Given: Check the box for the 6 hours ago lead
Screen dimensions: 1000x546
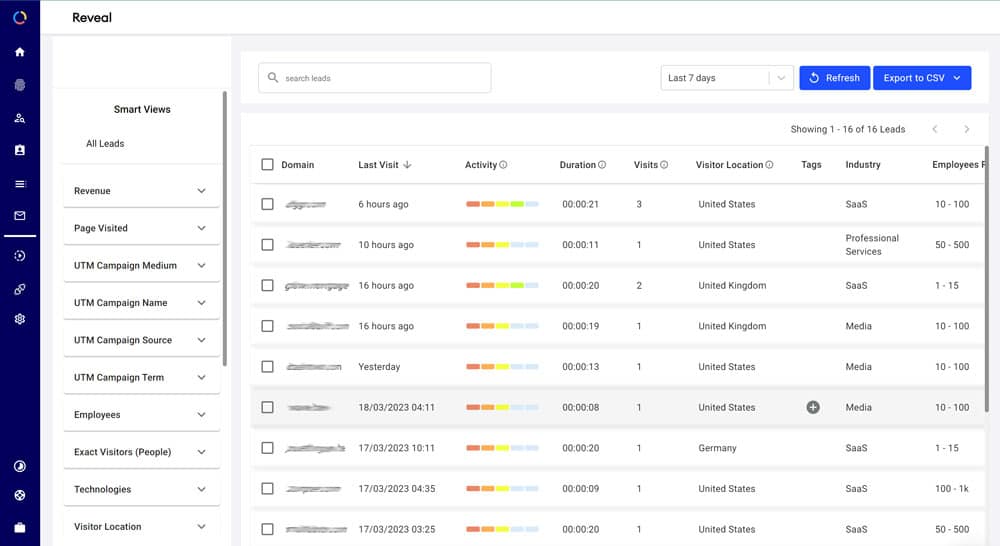Looking at the screenshot, I should click(267, 204).
